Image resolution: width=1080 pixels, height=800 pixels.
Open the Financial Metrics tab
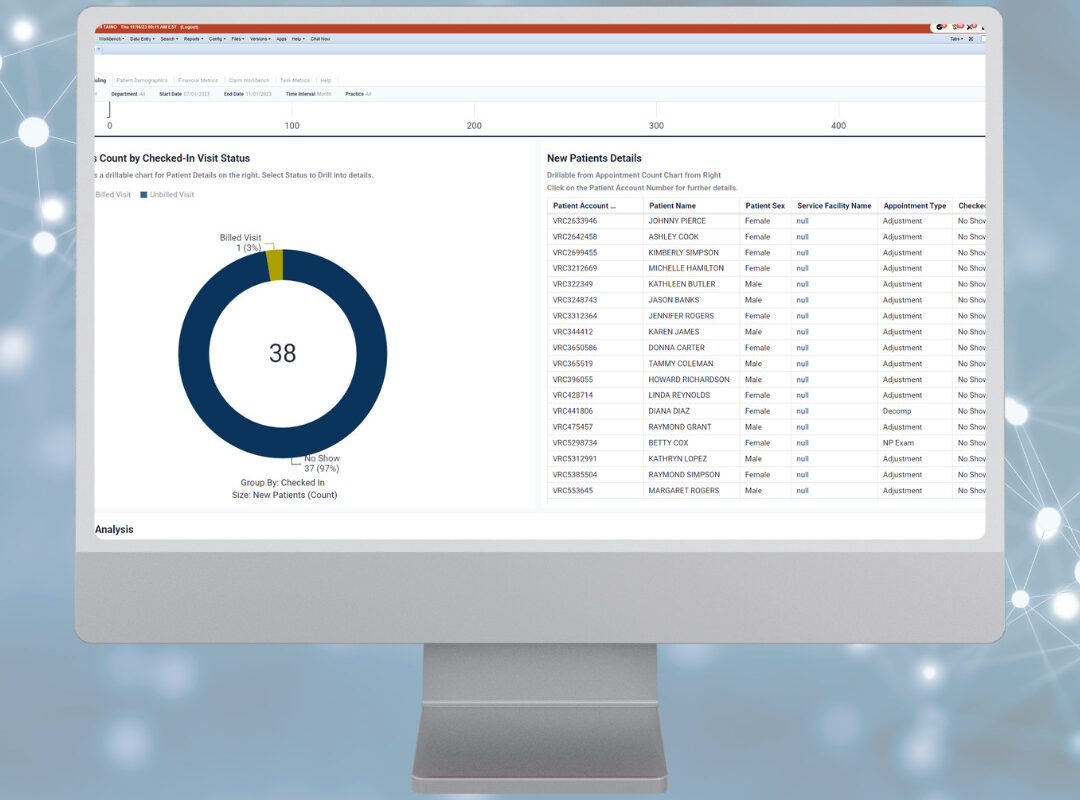pos(197,80)
